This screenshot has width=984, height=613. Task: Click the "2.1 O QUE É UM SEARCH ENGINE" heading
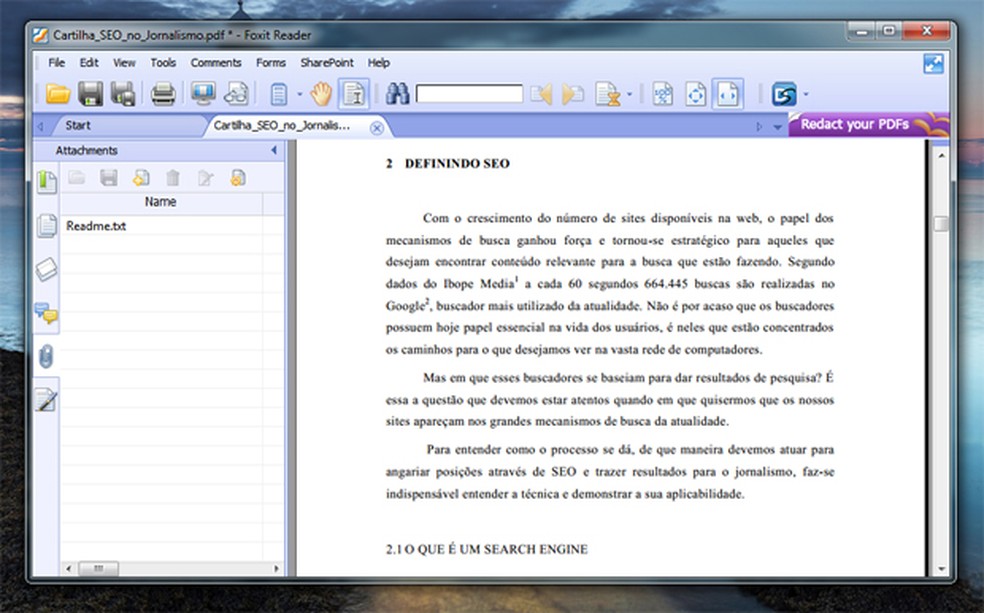click(486, 550)
